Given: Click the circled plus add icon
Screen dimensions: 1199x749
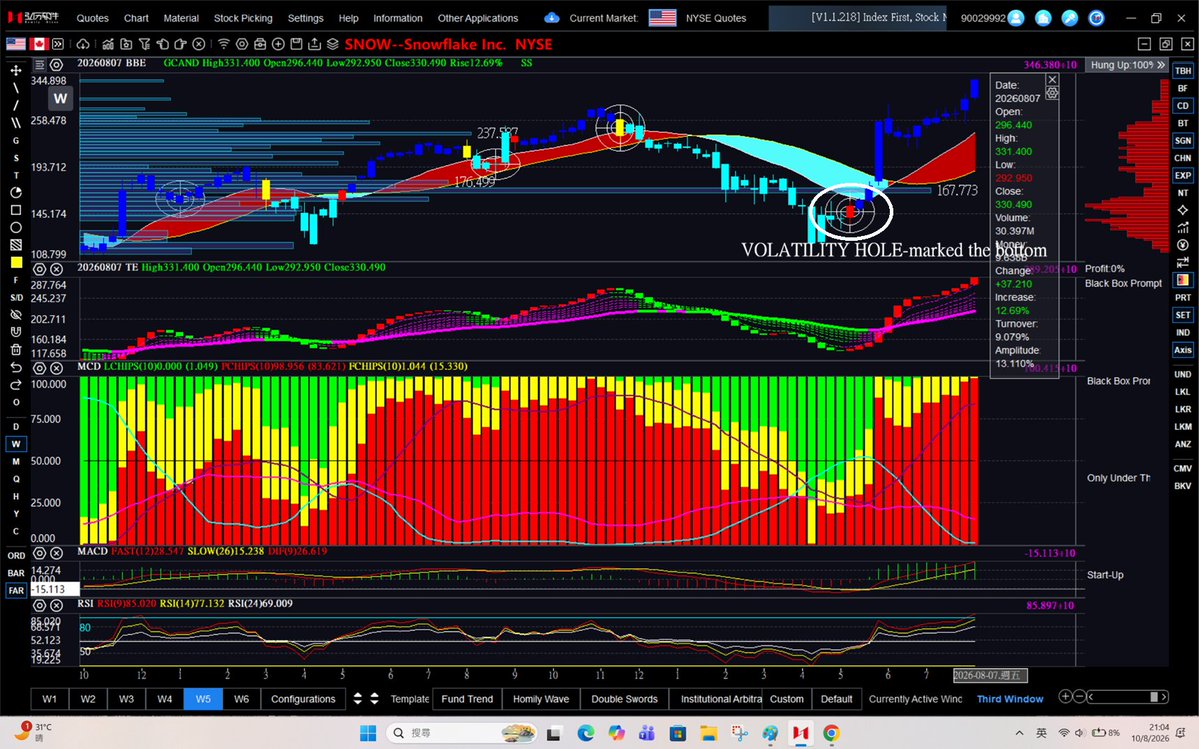Looking at the screenshot, I should 278,44.
